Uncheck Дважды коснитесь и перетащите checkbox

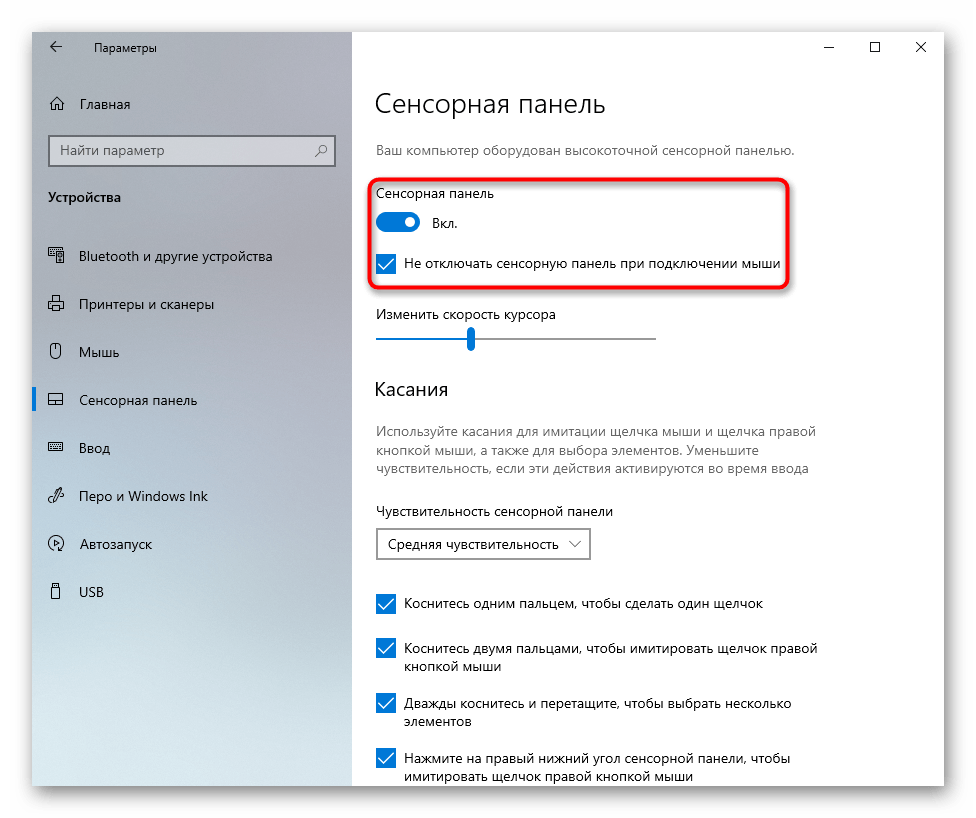click(386, 703)
